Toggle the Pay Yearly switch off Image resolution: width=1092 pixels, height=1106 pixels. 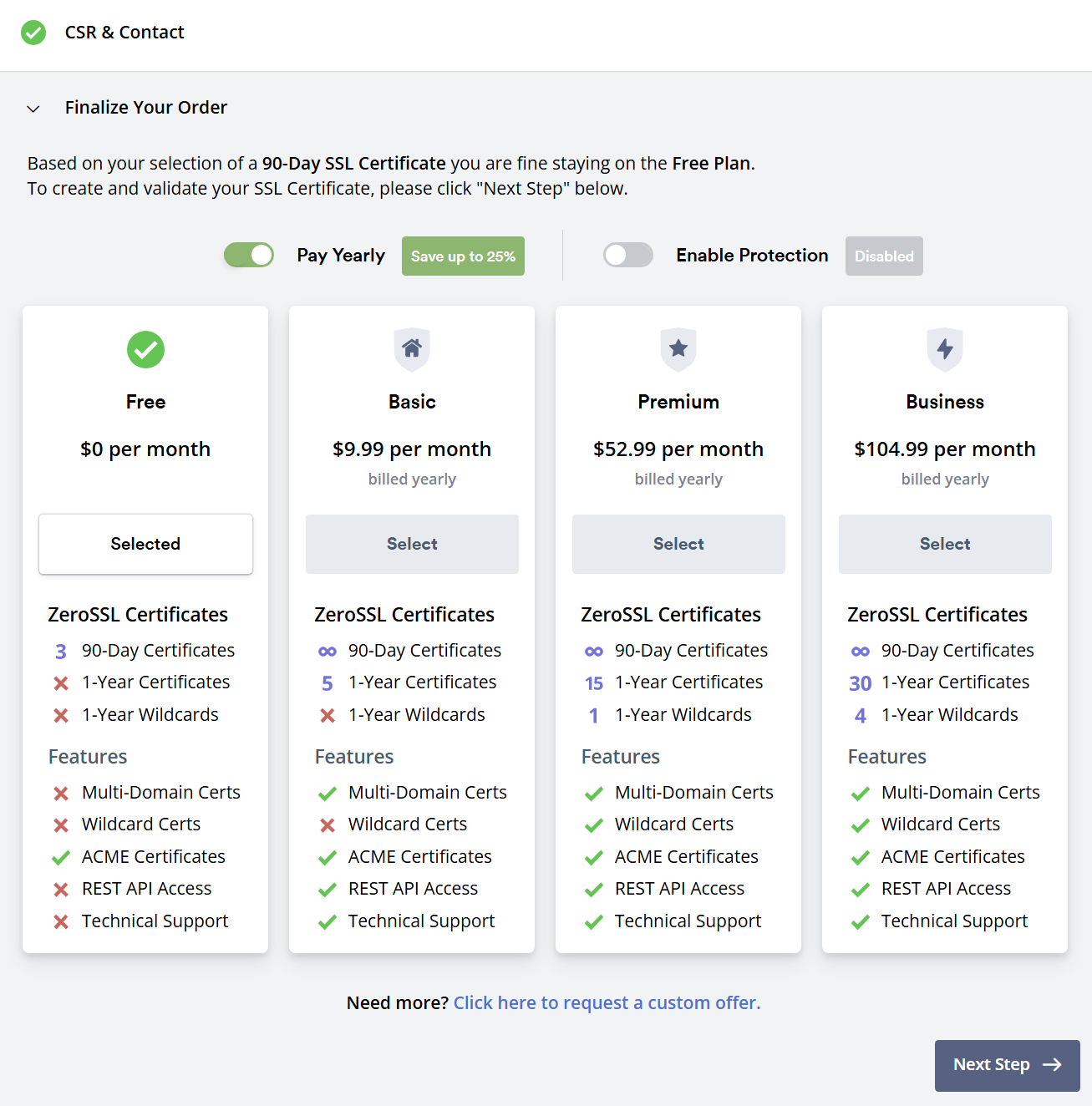[x=249, y=255]
